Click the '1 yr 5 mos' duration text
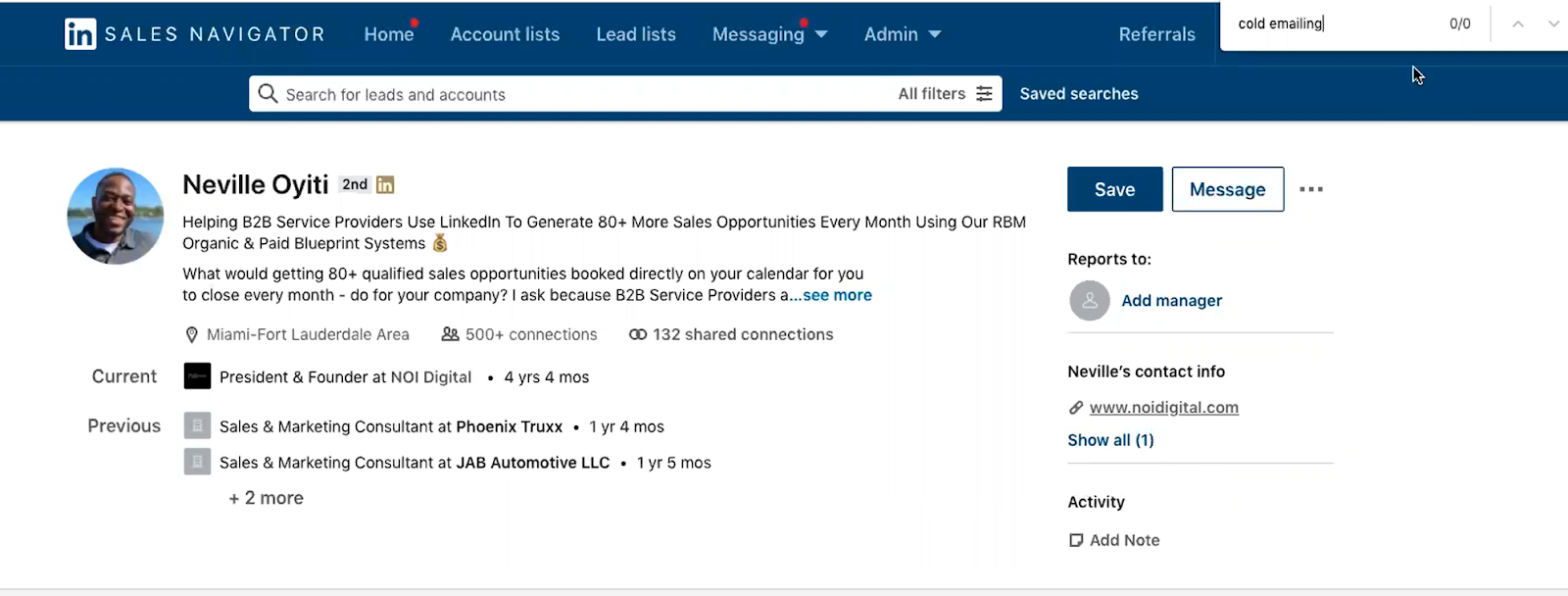Screen dimensions: 1568x596 (674, 463)
